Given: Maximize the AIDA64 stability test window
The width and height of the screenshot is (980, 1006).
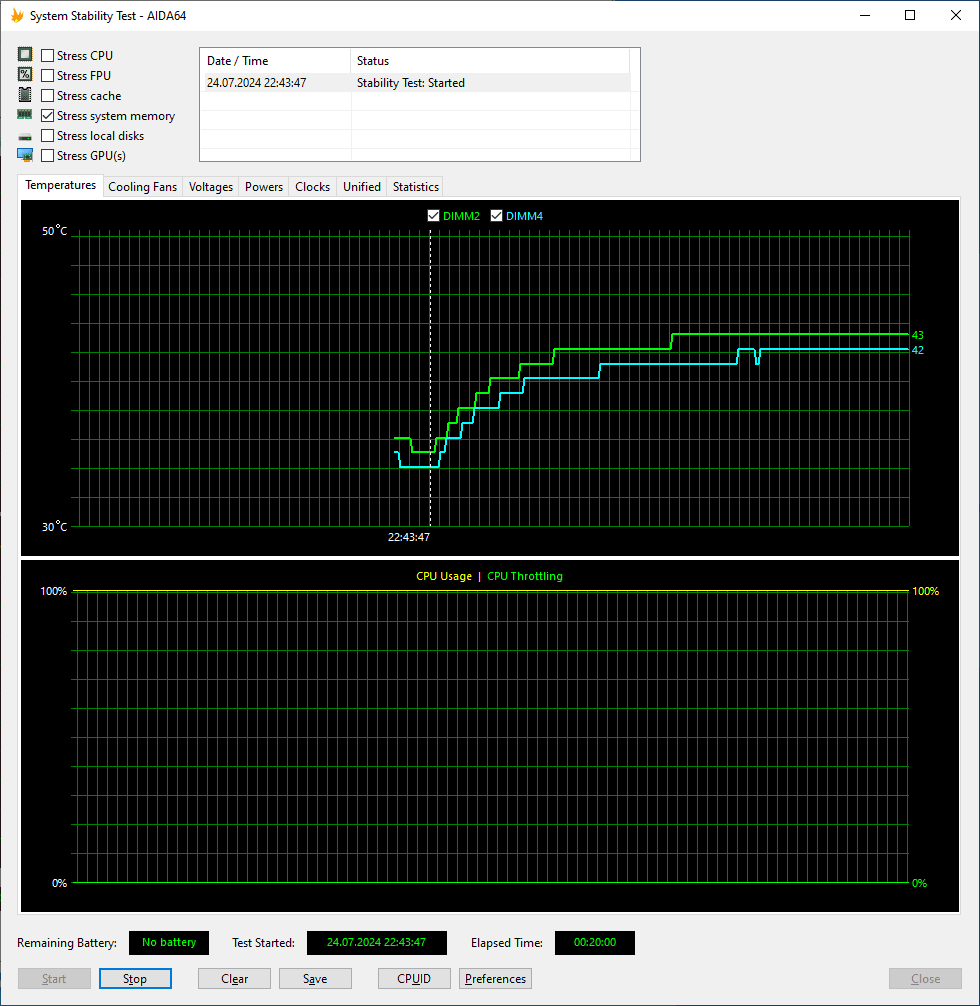Looking at the screenshot, I should tap(910, 15).
